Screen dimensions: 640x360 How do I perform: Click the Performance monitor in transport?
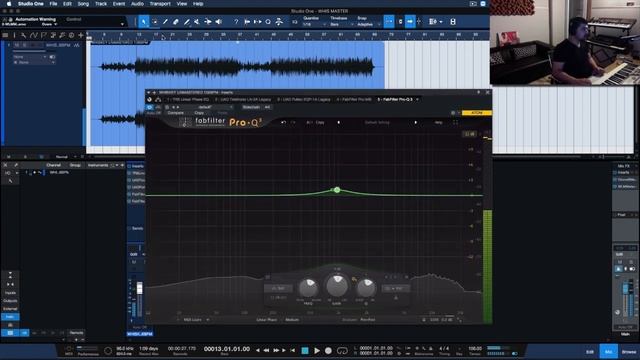click(88, 350)
